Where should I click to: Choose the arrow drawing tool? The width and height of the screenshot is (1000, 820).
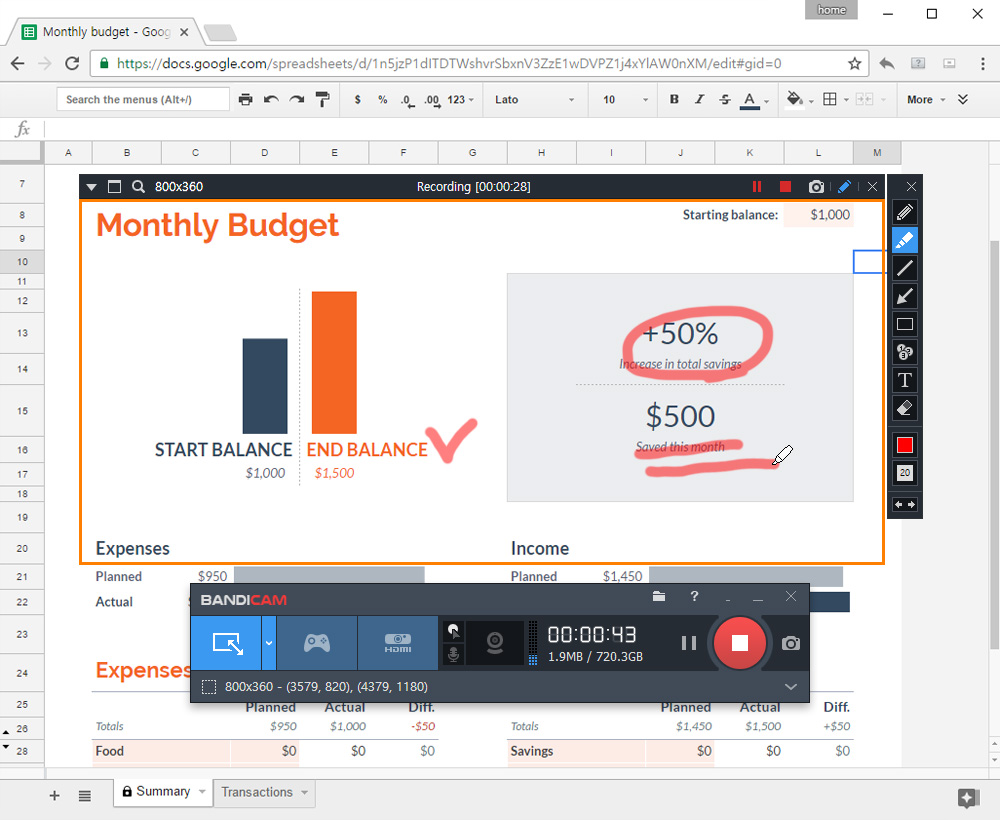click(904, 297)
